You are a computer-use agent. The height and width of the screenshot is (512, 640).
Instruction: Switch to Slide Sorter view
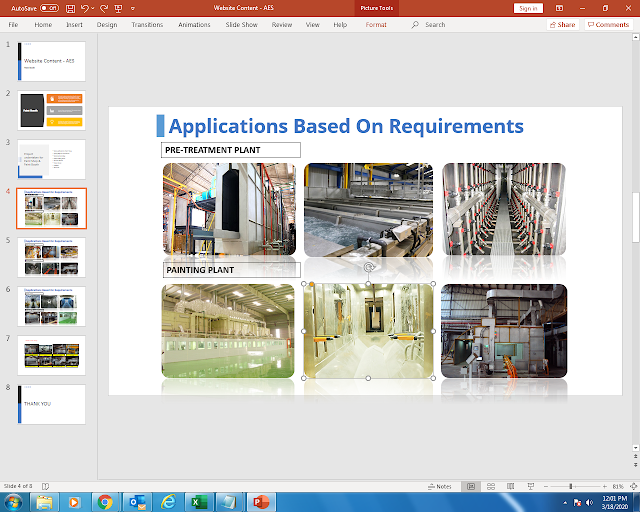[x=489, y=486]
